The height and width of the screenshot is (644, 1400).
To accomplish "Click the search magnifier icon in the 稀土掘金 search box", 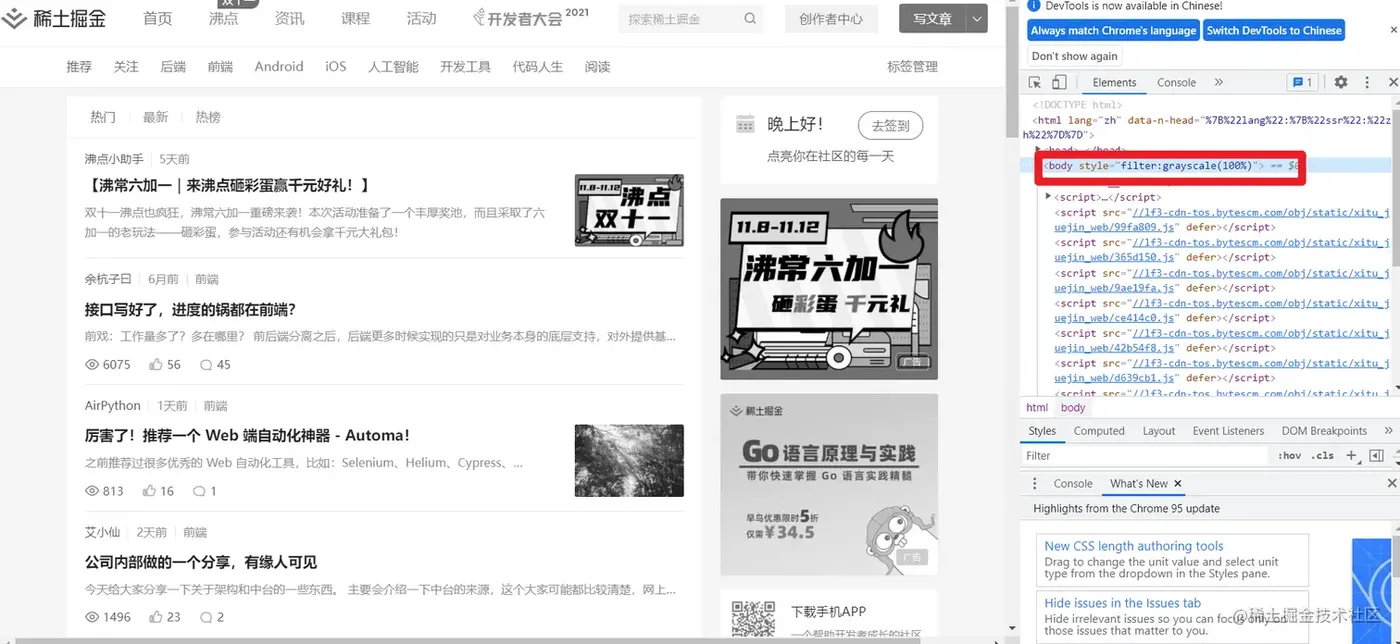I will click(750, 19).
